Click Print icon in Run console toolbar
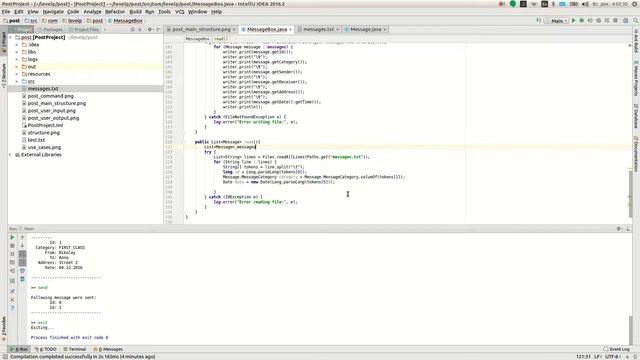 pyautogui.click(x=22, y=271)
